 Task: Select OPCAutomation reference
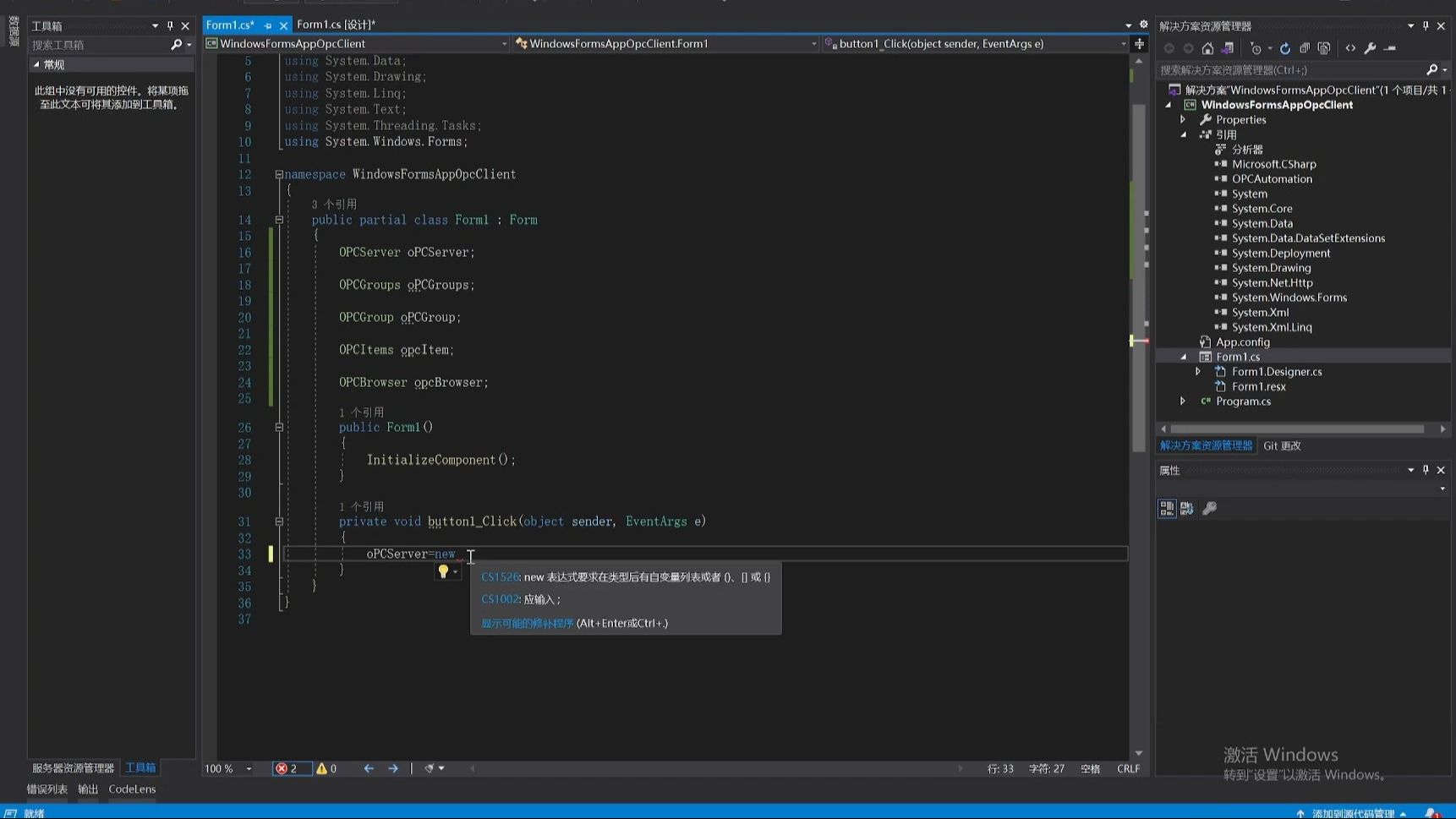(1272, 179)
